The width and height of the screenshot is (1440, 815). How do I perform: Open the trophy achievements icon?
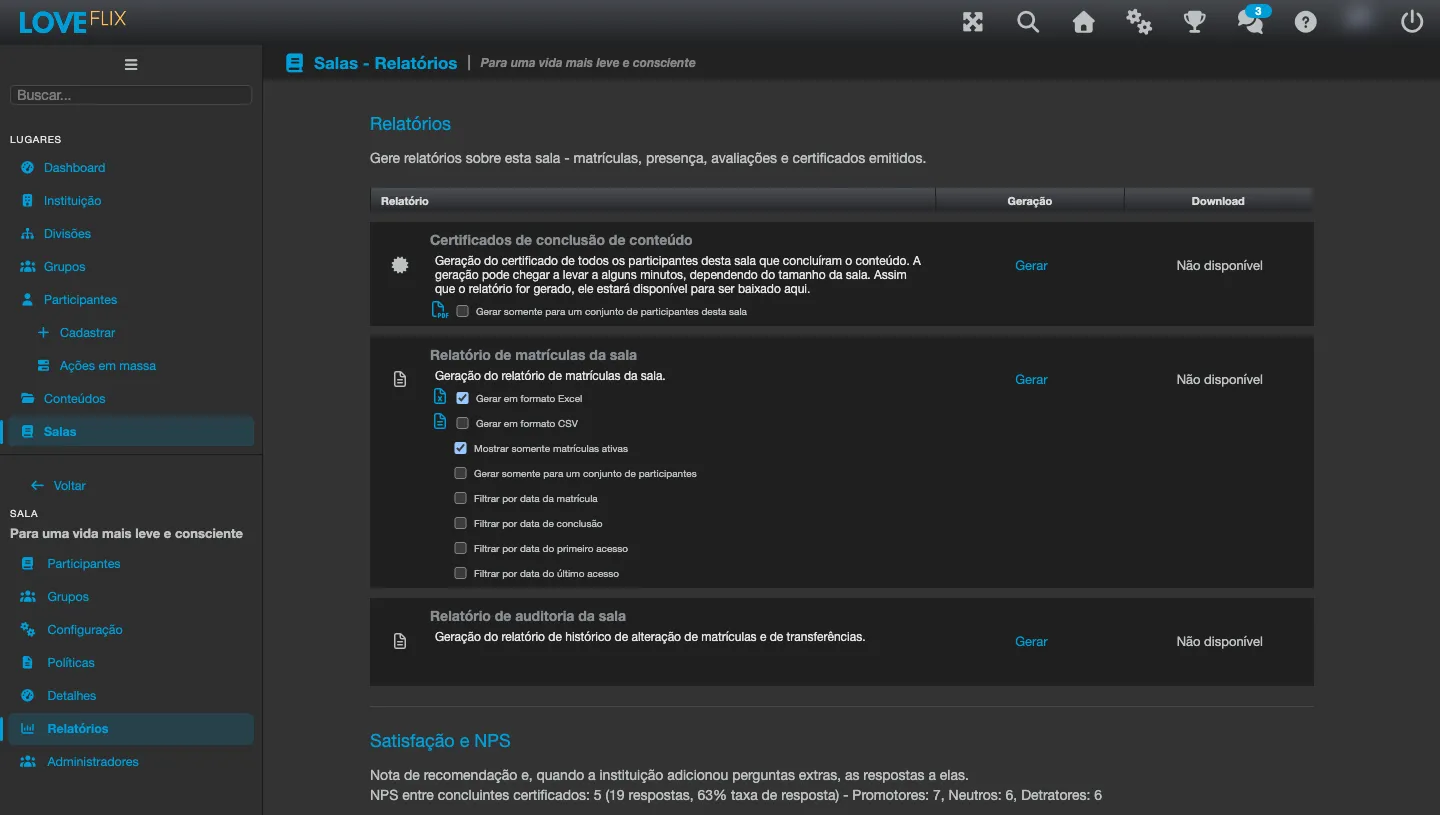pos(1194,22)
